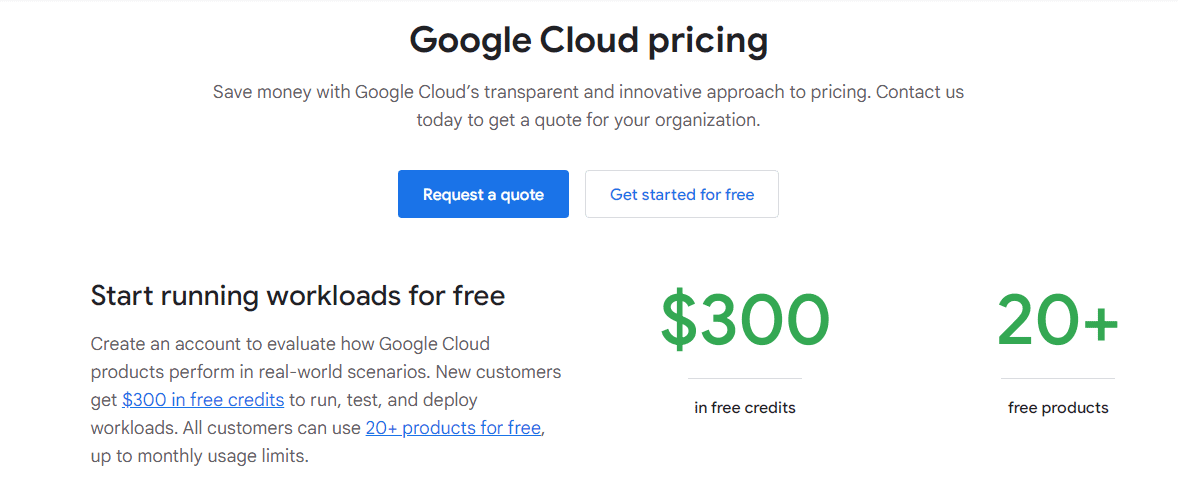Click 'Contact us' in the subtitle text
This screenshot has width=1178, height=503.
[x=920, y=92]
